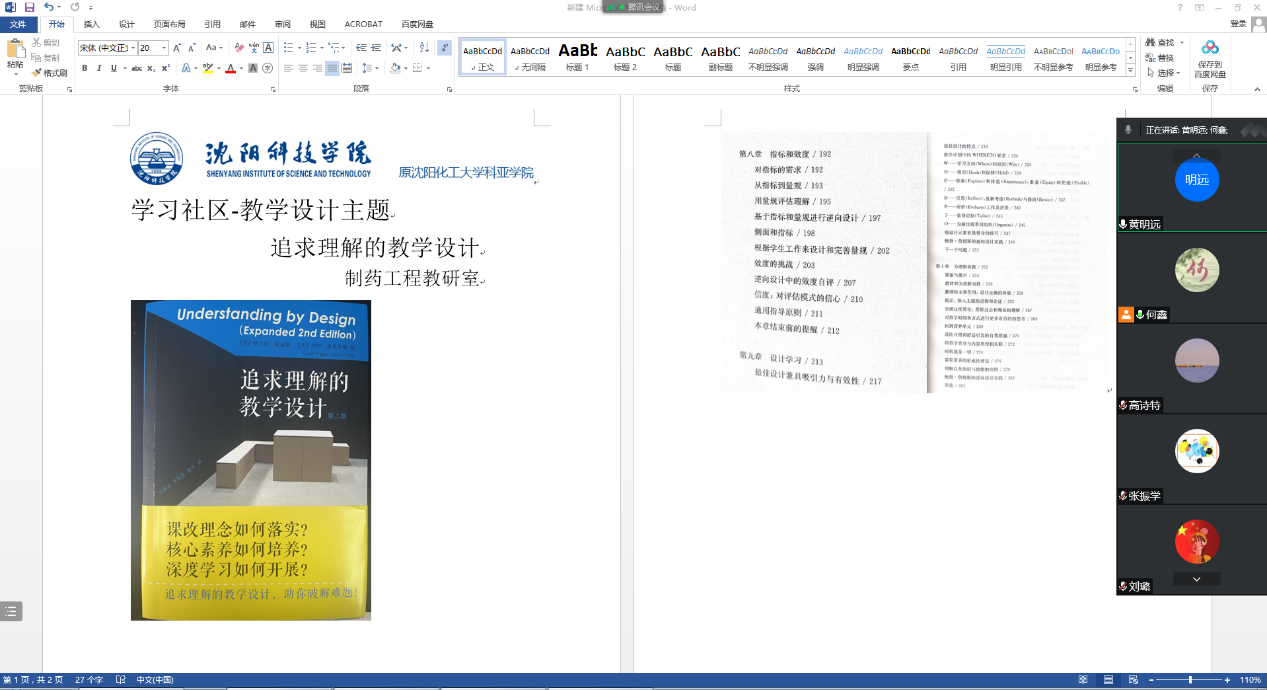The height and width of the screenshot is (690, 1267).
Task: Click the zoom slider in the status bar
Action: tap(1189, 680)
